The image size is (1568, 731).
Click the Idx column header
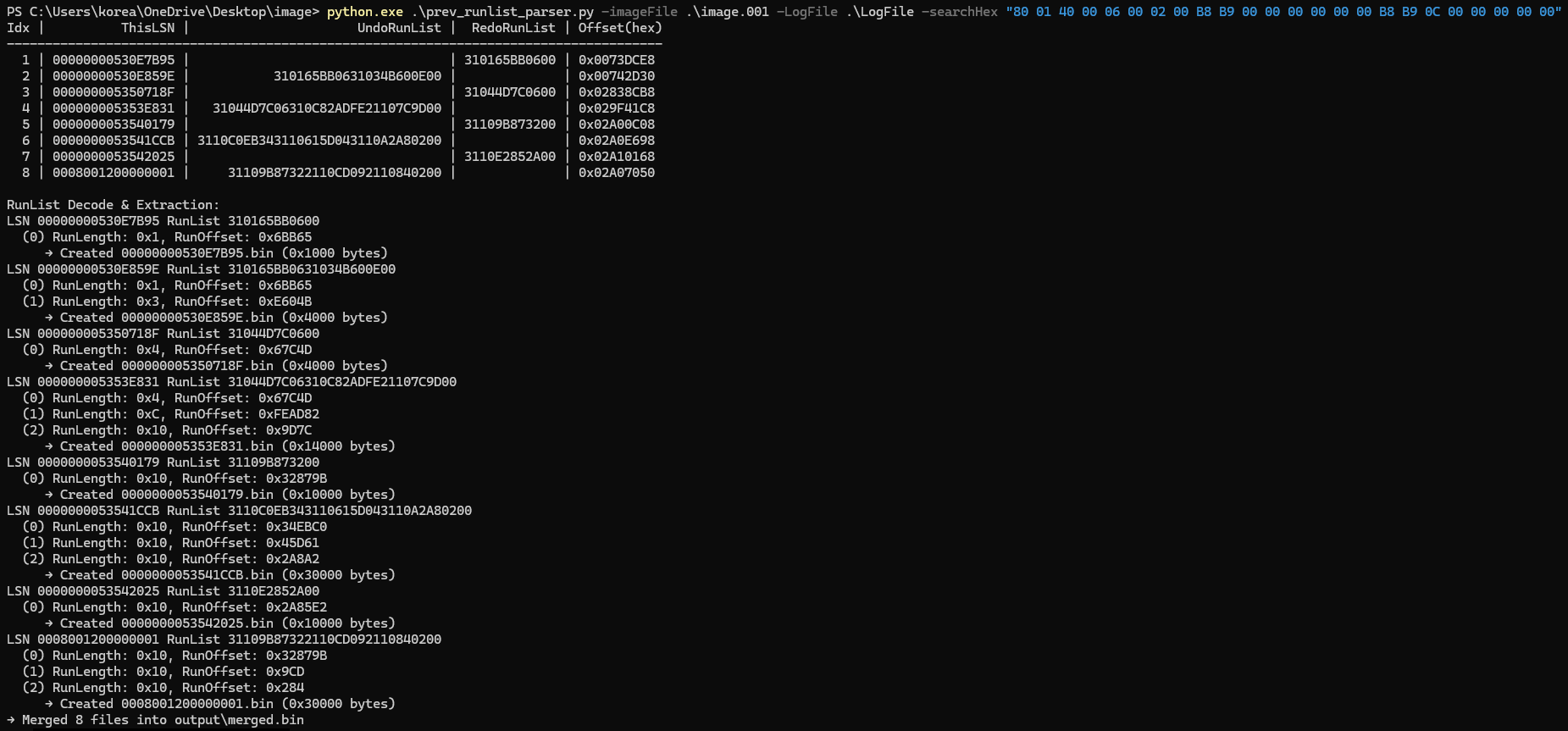(x=18, y=28)
